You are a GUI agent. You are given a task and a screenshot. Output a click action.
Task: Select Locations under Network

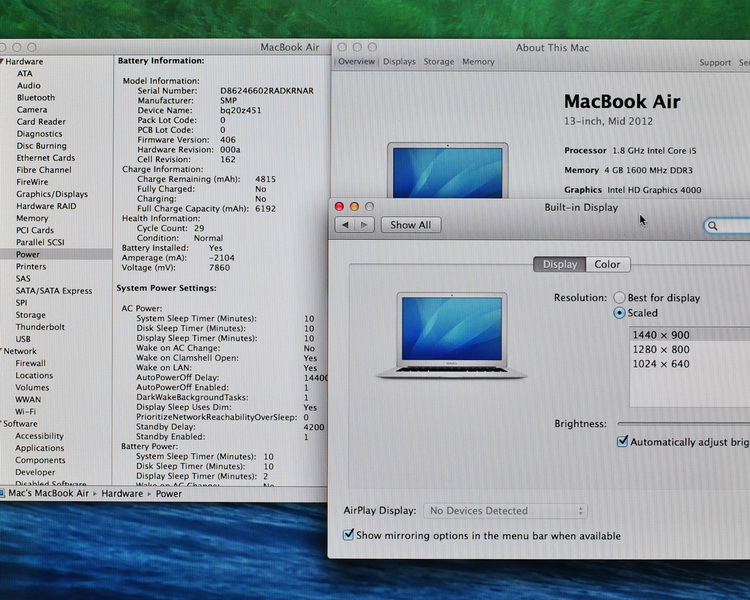[x=34, y=375]
